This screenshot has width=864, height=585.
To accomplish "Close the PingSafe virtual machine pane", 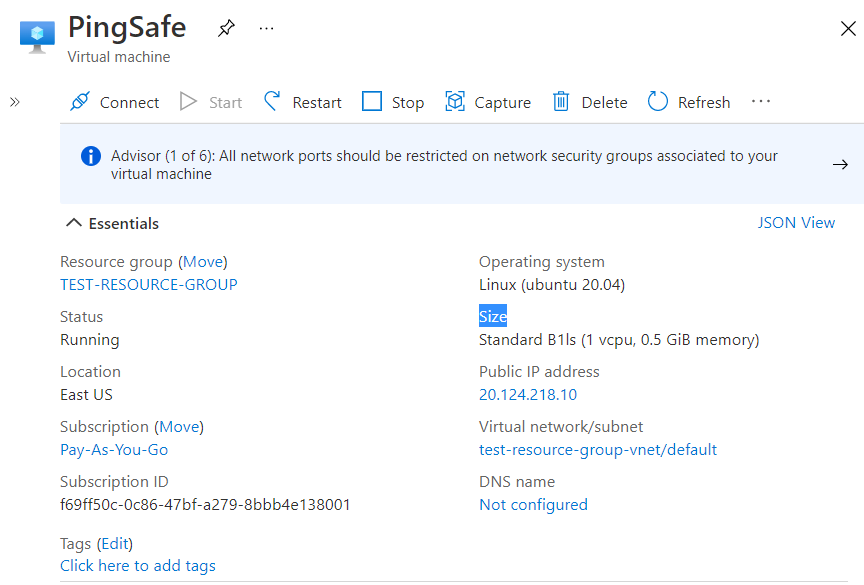I will pos(847,29).
